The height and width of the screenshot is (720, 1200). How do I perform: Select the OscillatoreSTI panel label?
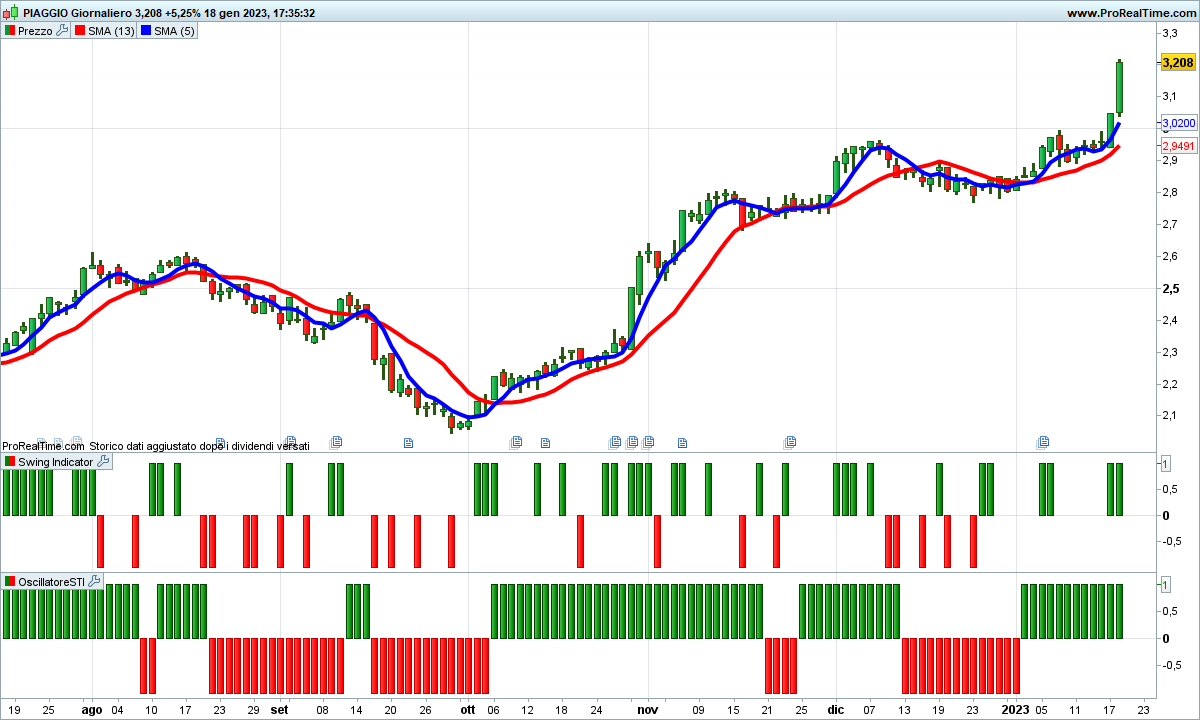click(51, 581)
